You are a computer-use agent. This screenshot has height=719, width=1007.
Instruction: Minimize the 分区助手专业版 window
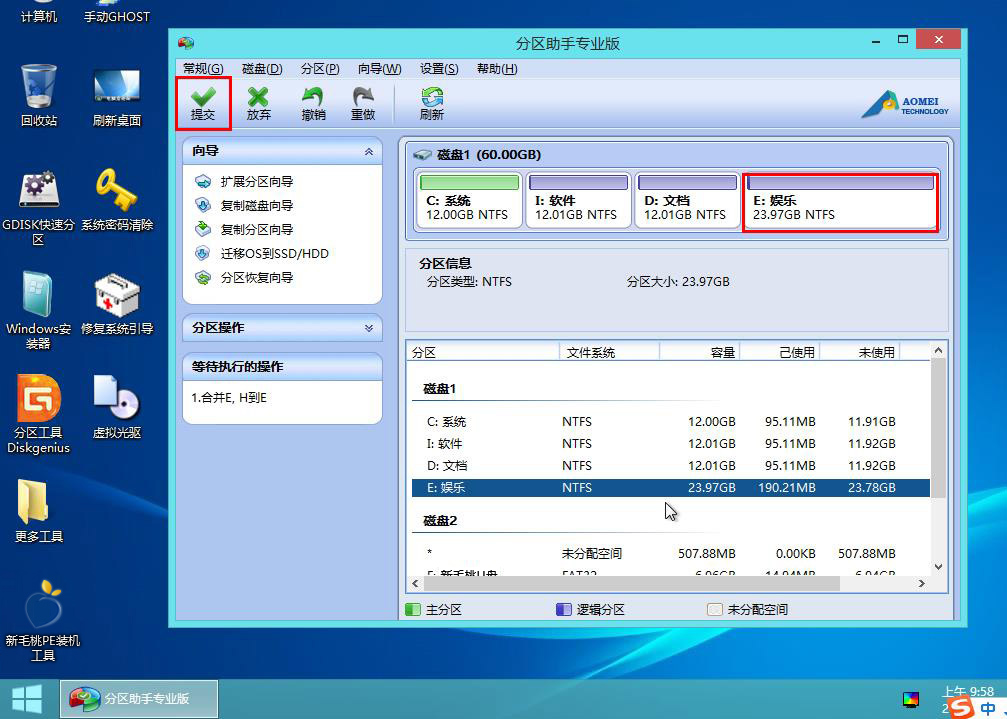pyautogui.click(x=876, y=41)
